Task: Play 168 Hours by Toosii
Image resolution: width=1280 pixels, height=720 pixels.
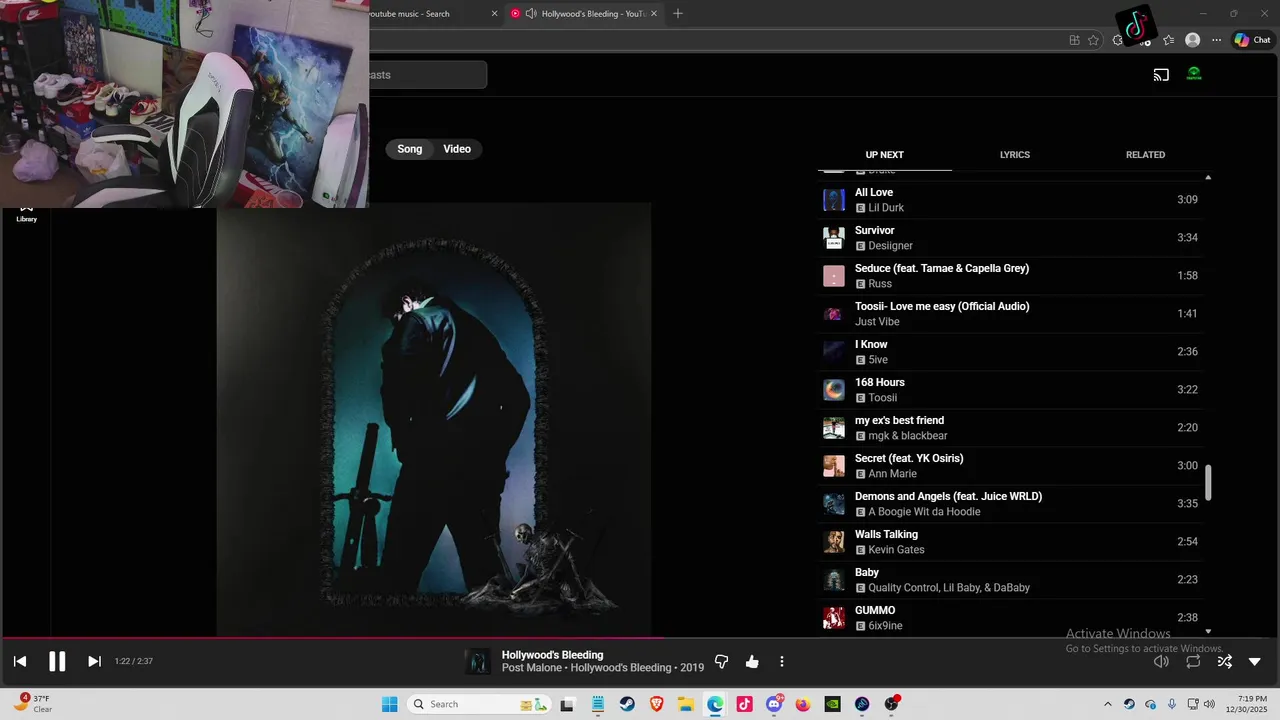Action: 1010,390
